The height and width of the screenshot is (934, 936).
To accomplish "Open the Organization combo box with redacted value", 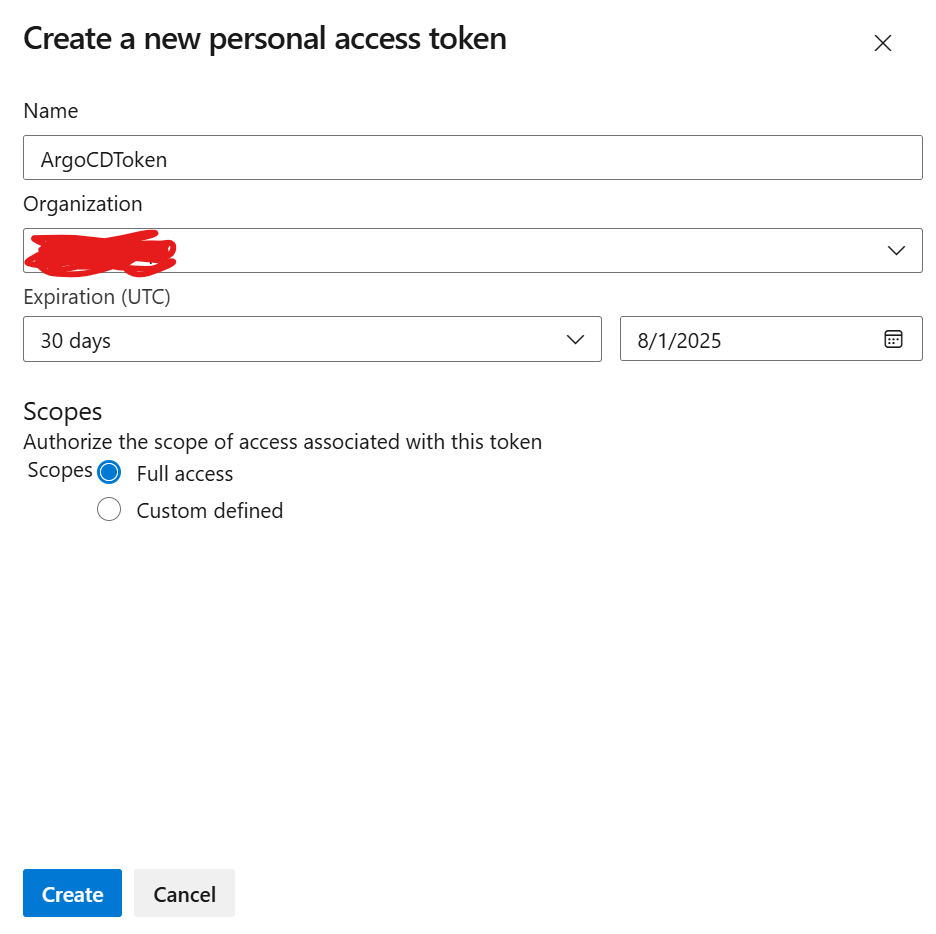I will click(473, 251).
